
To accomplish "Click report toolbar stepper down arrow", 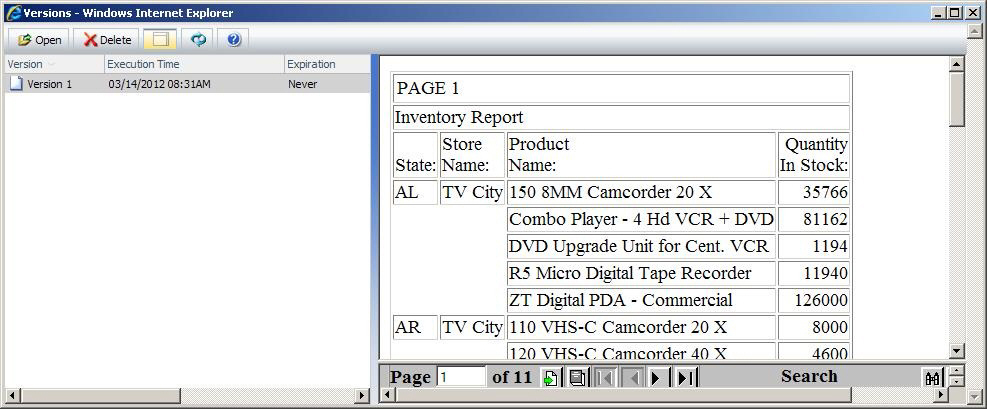I will pyautogui.click(x=956, y=381).
